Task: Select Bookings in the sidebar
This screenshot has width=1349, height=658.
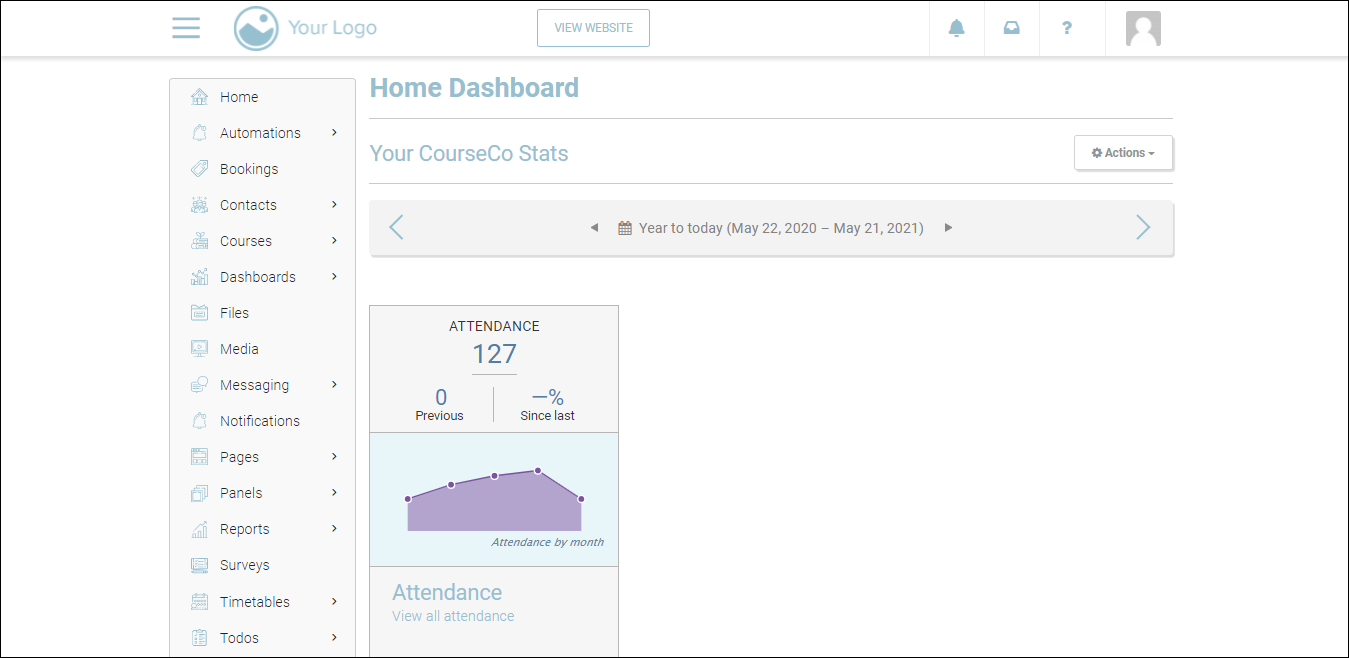Action: [249, 169]
